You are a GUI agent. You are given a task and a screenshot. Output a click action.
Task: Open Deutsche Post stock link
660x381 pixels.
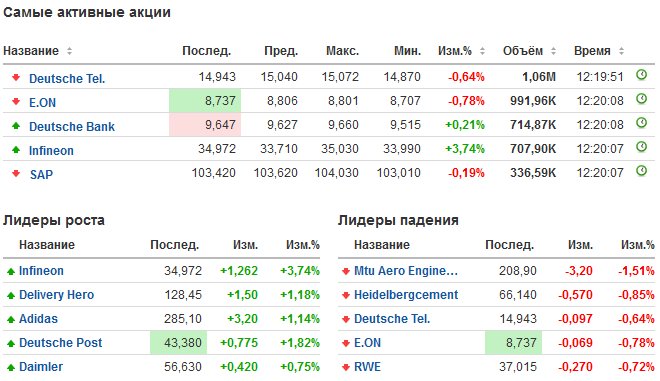tap(61, 343)
